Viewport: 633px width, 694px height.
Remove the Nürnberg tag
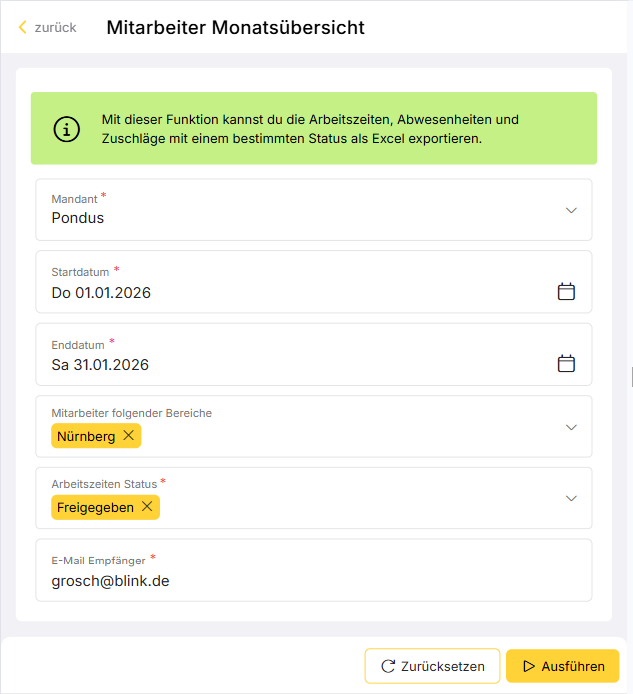[128, 436]
